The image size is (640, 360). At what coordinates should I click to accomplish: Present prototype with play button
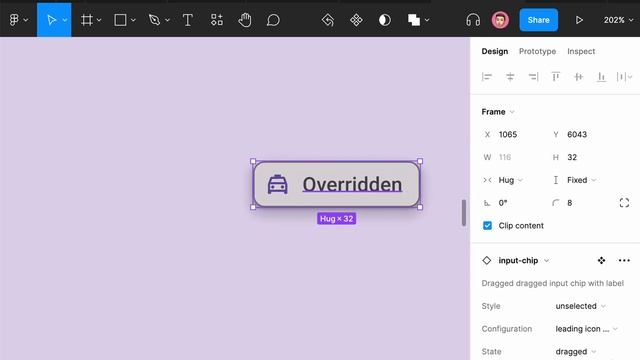coord(579,20)
